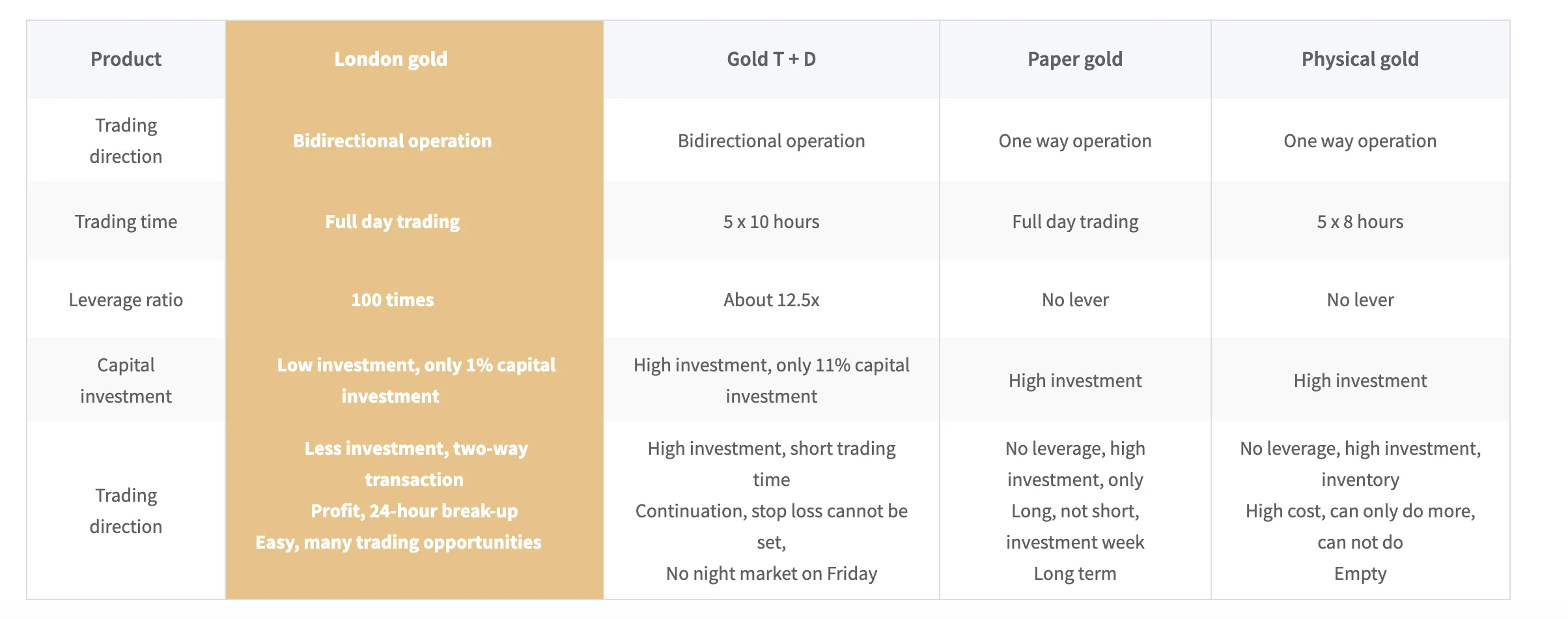The image size is (1568, 619).
Task: Select the 5 x 10 hours cell
Action: pos(771,222)
